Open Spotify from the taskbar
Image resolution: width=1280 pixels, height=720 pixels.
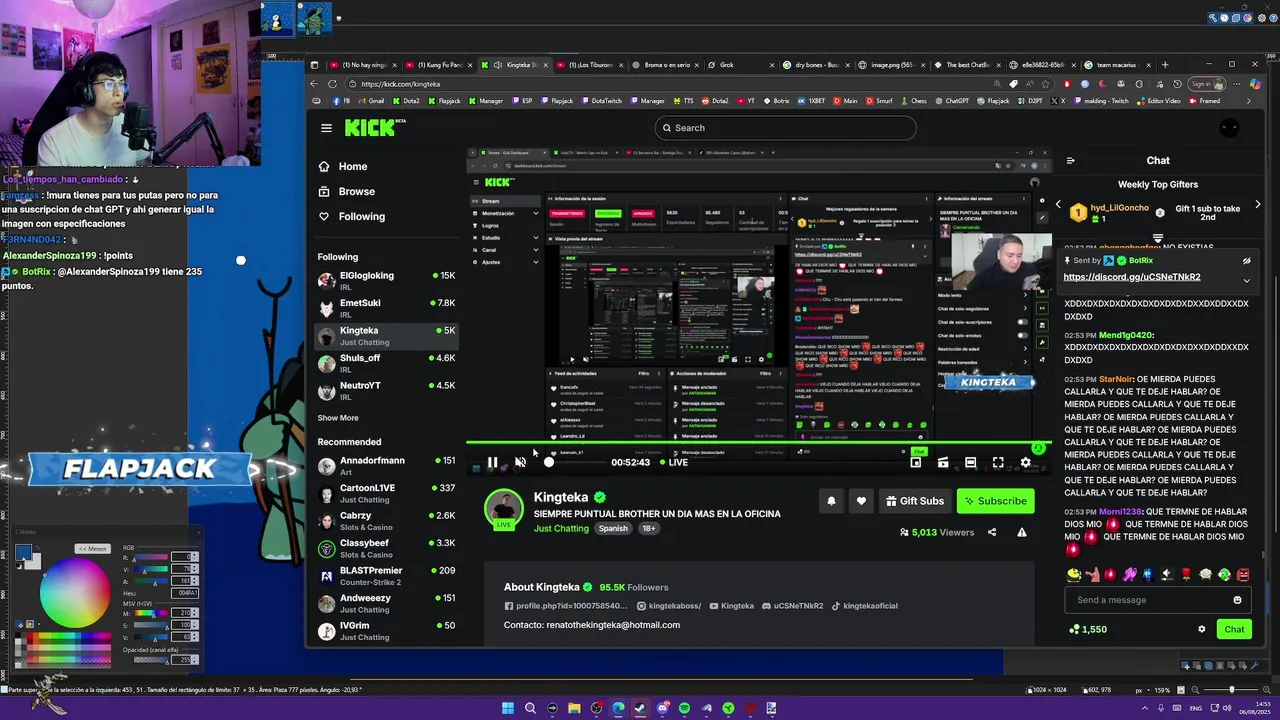coord(684,708)
